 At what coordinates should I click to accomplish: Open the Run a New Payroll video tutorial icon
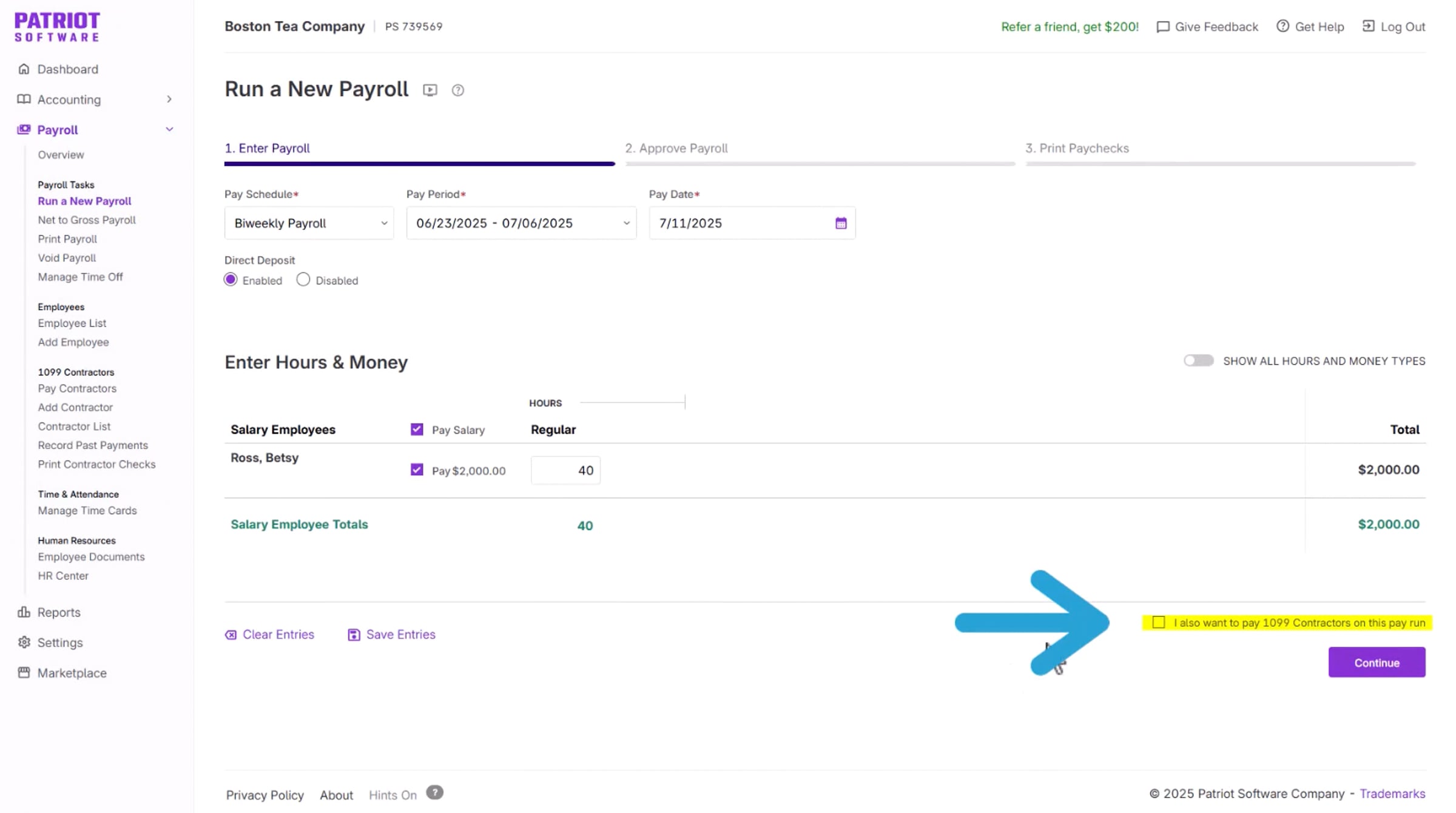click(x=430, y=90)
